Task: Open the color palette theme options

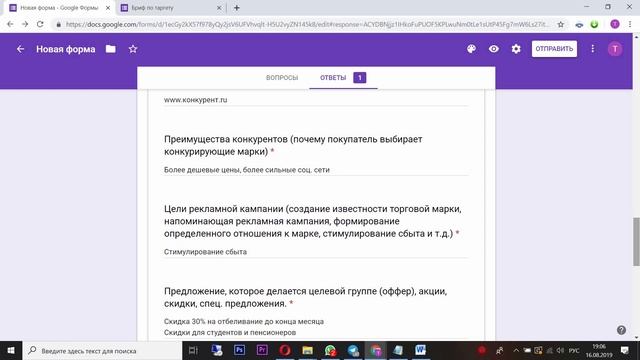Action: [471, 49]
